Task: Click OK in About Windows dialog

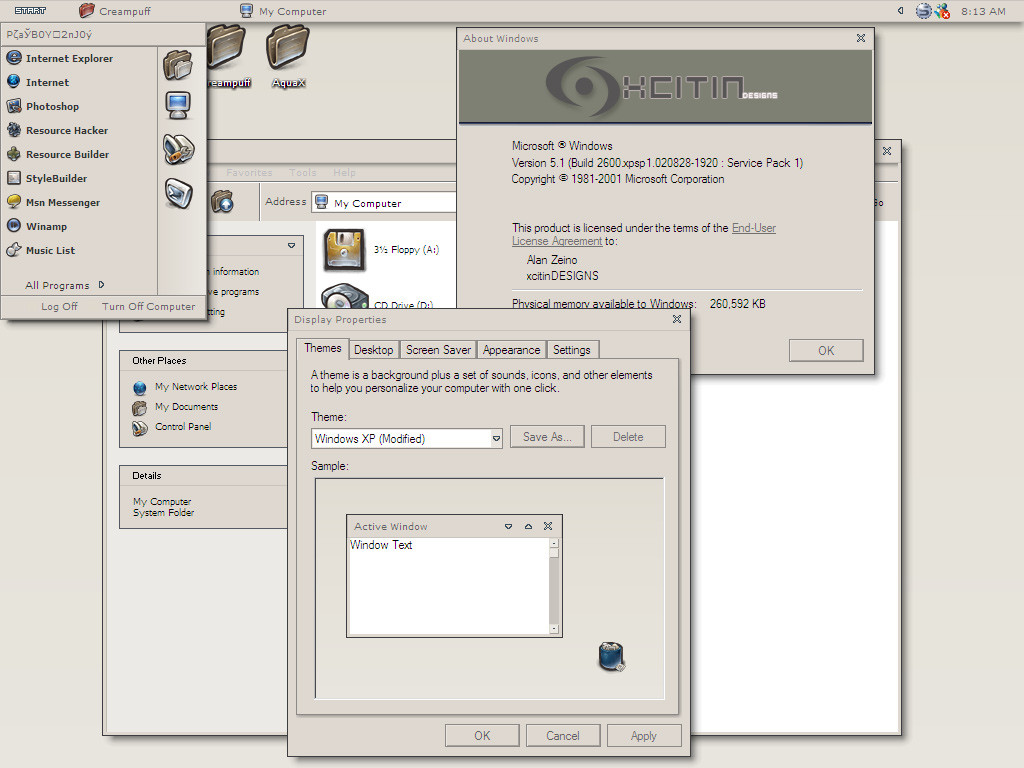Action: [826, 351]
